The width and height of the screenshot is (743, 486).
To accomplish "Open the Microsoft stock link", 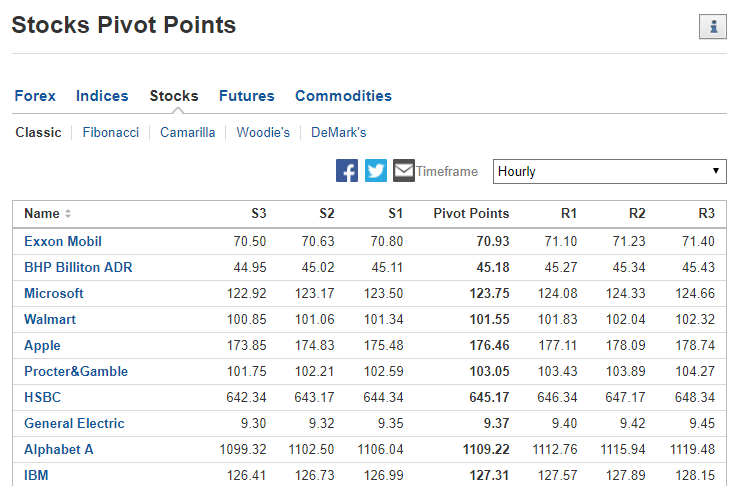I will pyautogui.click(x=54, y=294).
